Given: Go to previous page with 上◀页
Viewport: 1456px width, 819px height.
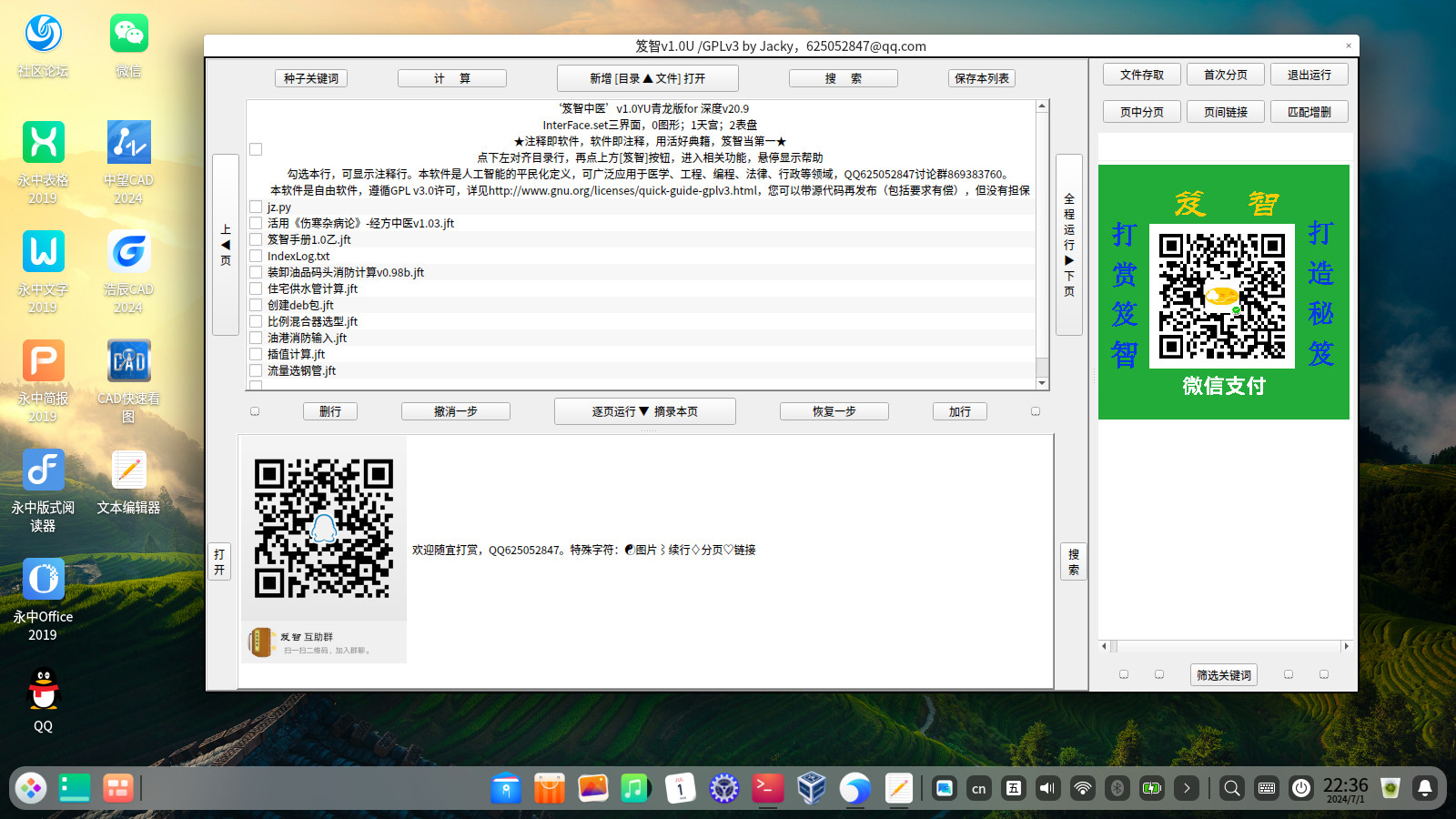Looking at the screenshot, I should [x=226, y=245].
